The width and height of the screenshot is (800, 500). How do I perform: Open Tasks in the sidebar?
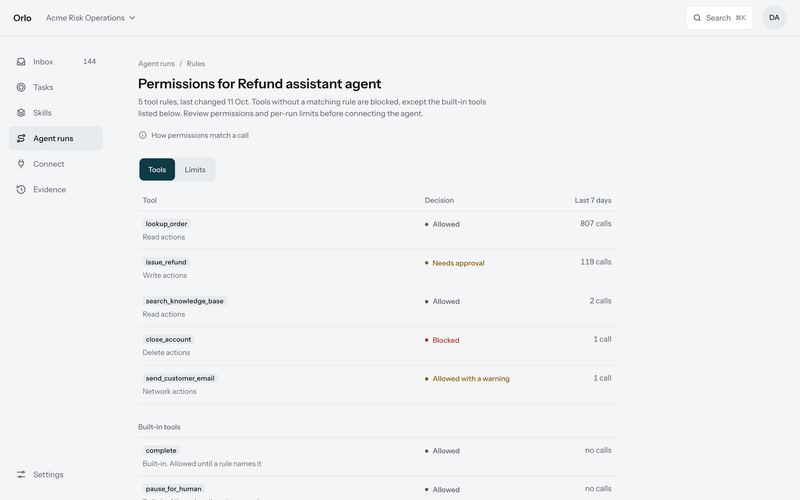(56, 87)
